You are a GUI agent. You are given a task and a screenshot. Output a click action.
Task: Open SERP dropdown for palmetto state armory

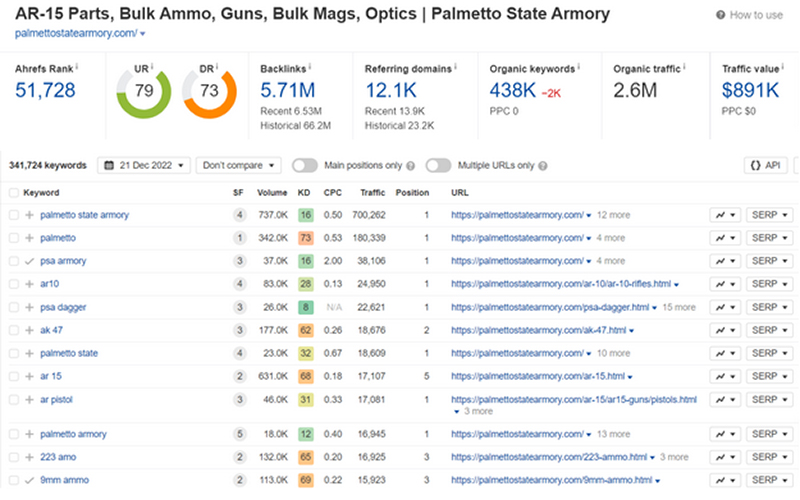point(769,215)
